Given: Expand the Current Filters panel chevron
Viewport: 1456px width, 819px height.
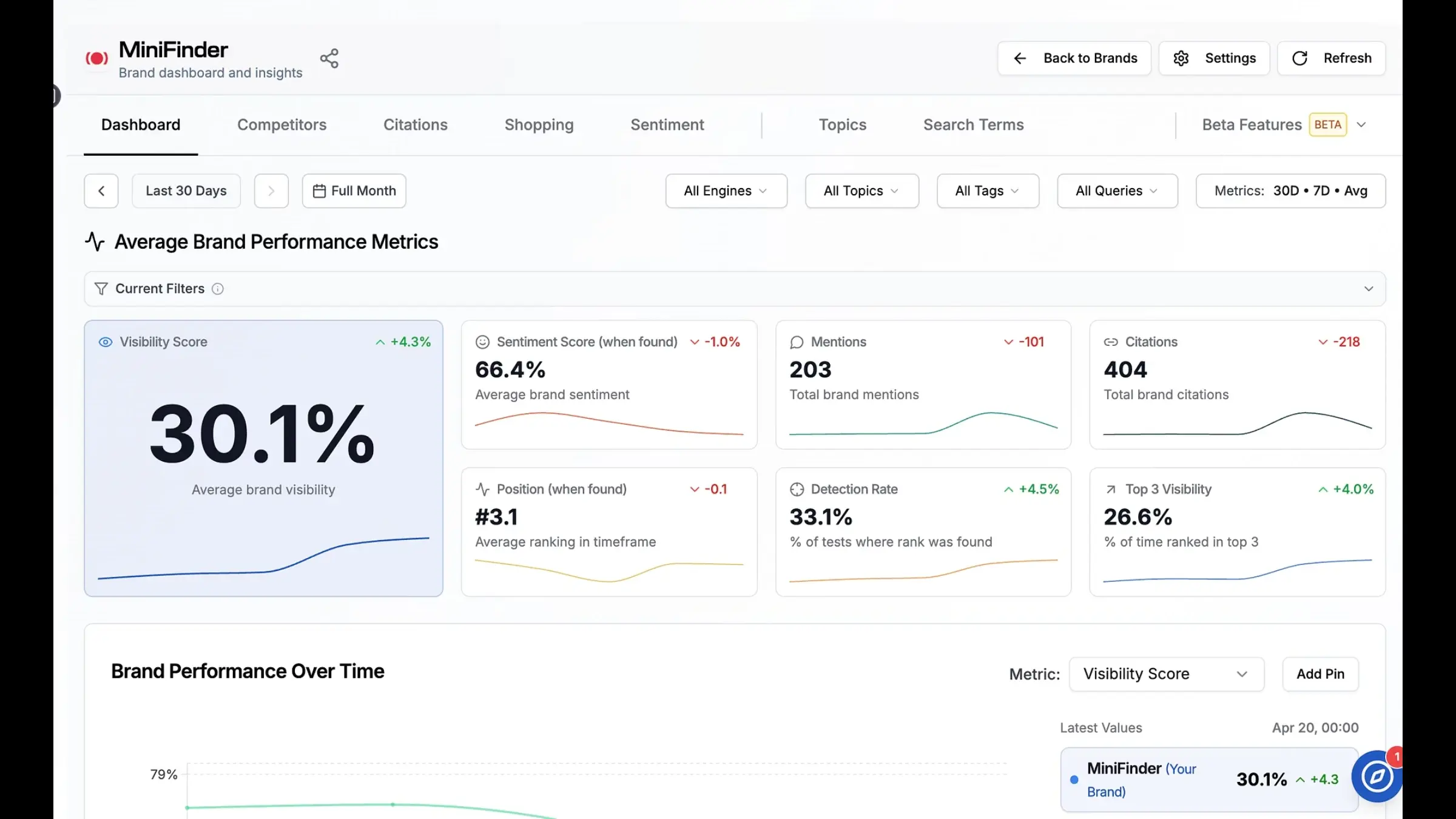Looking at the screenshot, I should 1369,289.
